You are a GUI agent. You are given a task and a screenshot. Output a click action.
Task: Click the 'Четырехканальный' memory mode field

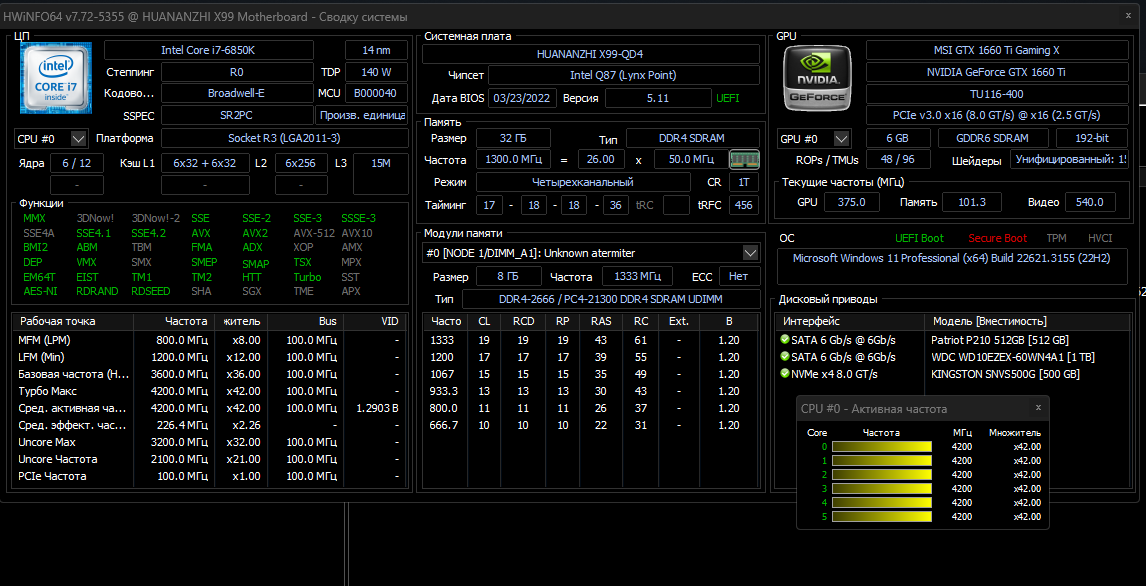pos(583,182)
